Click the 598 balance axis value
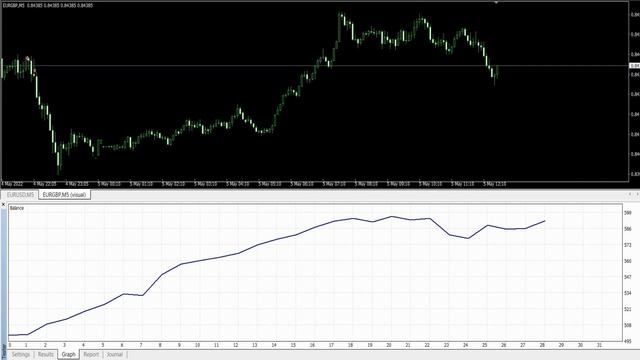This screenshot has height=360, width=640. coord(627,213)
